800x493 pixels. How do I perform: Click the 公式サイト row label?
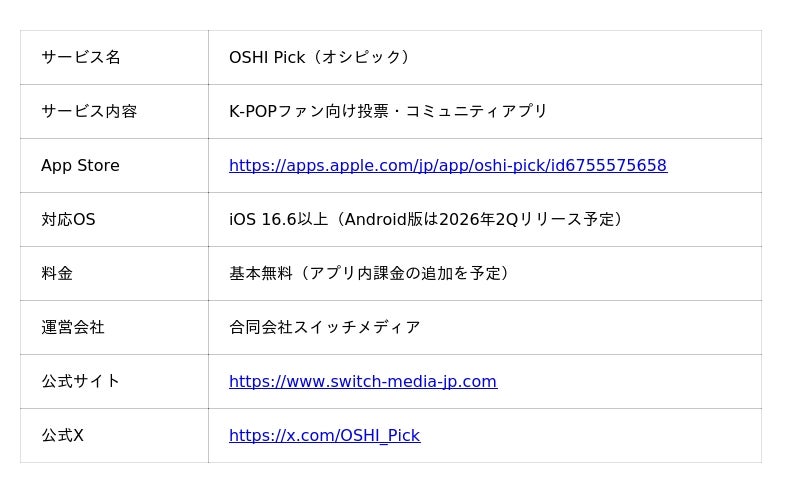[80, 382]
